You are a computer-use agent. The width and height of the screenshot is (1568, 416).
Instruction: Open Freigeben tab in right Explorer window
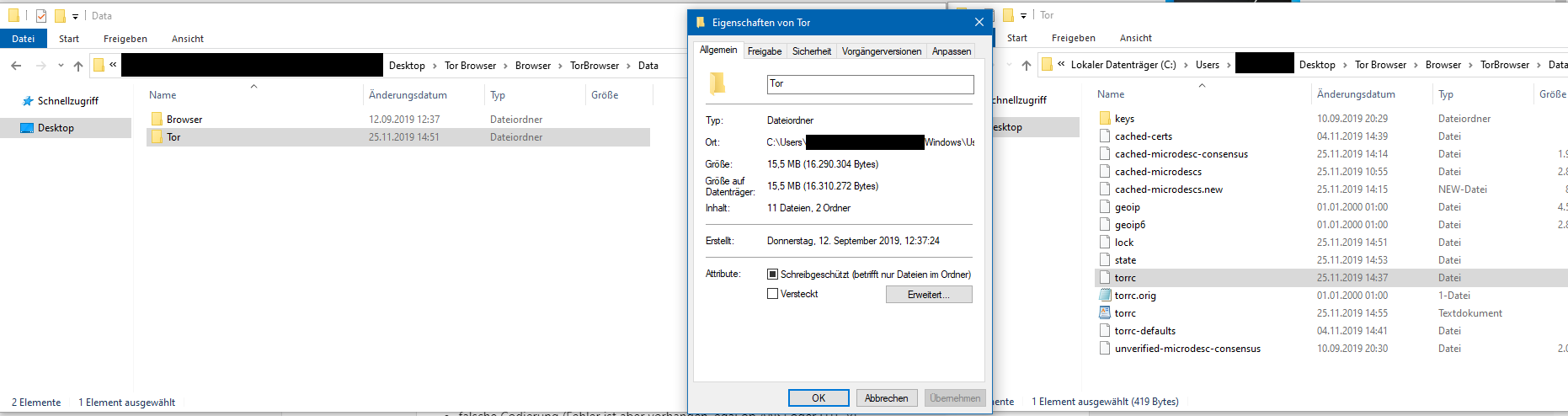coord(1074,38)
